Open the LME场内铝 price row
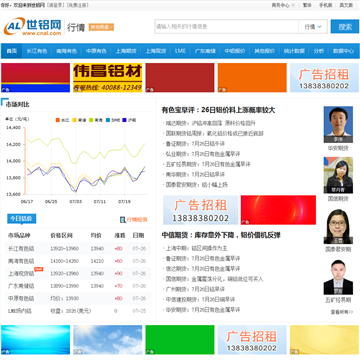The image size is (360, 360). click(78, 311)
